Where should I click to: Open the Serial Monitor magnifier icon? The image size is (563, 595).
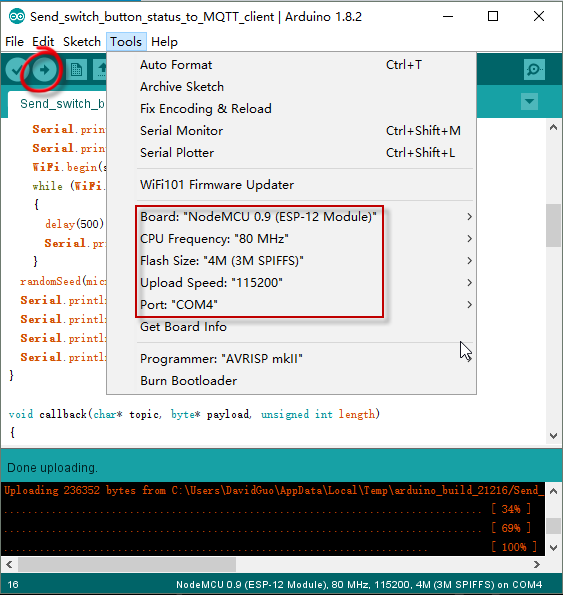[x=534, y=69]
